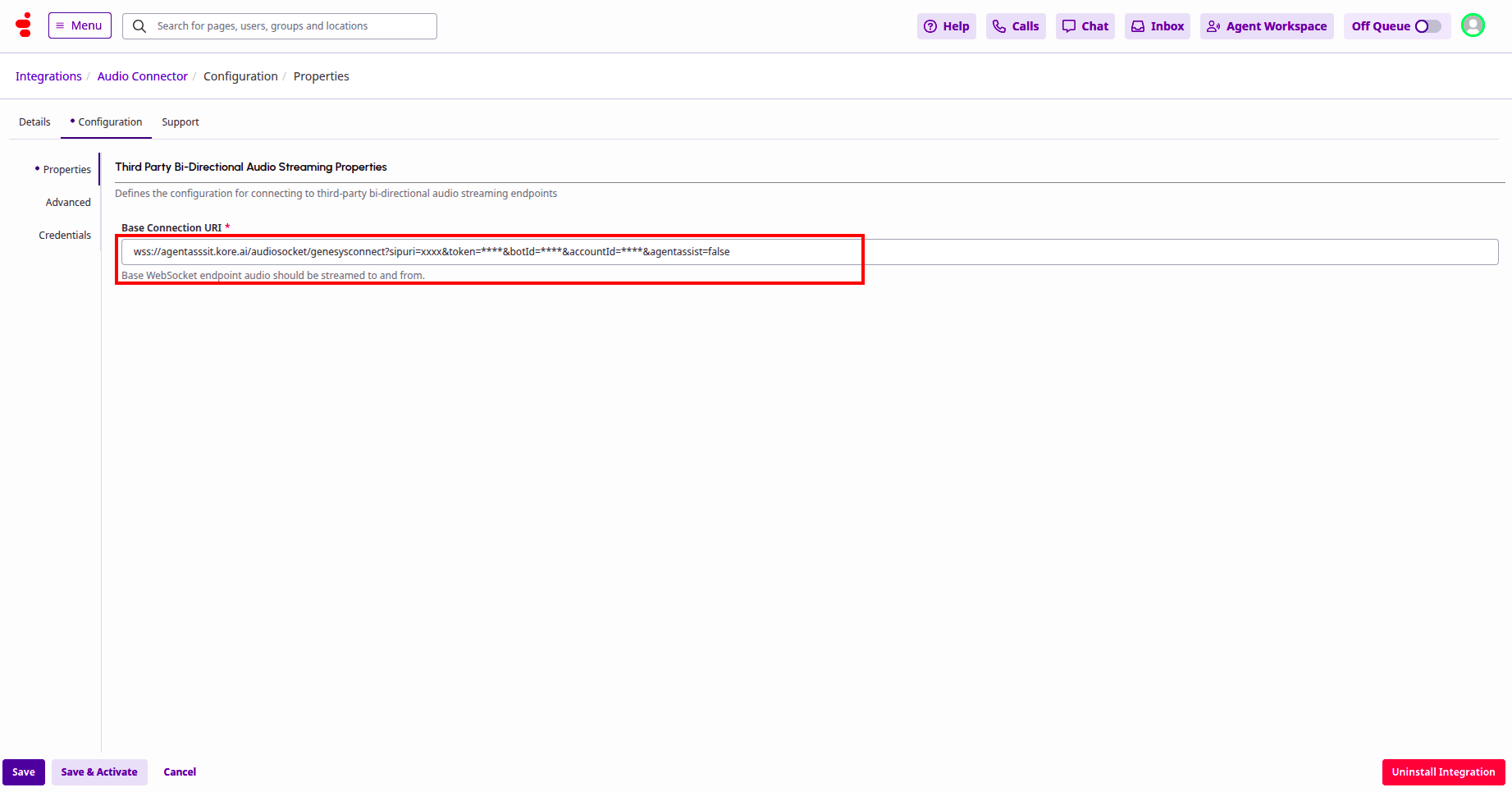Switch to the Support tab

[x=180, y=122]
